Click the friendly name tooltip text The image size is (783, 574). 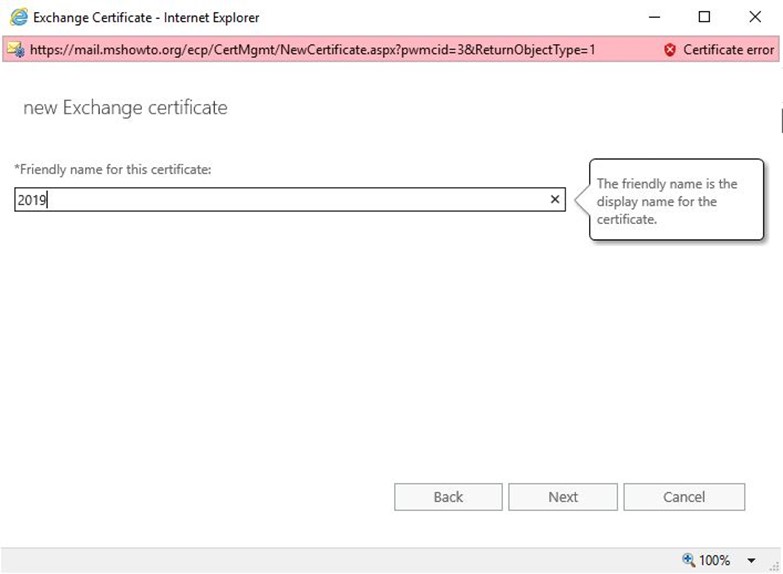tap(667, 201)
